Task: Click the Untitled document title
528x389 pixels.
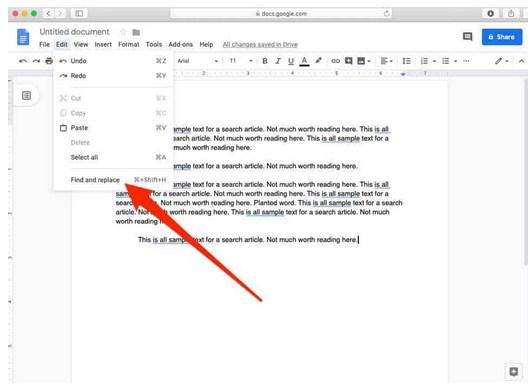Action: (x=74, y=32)
